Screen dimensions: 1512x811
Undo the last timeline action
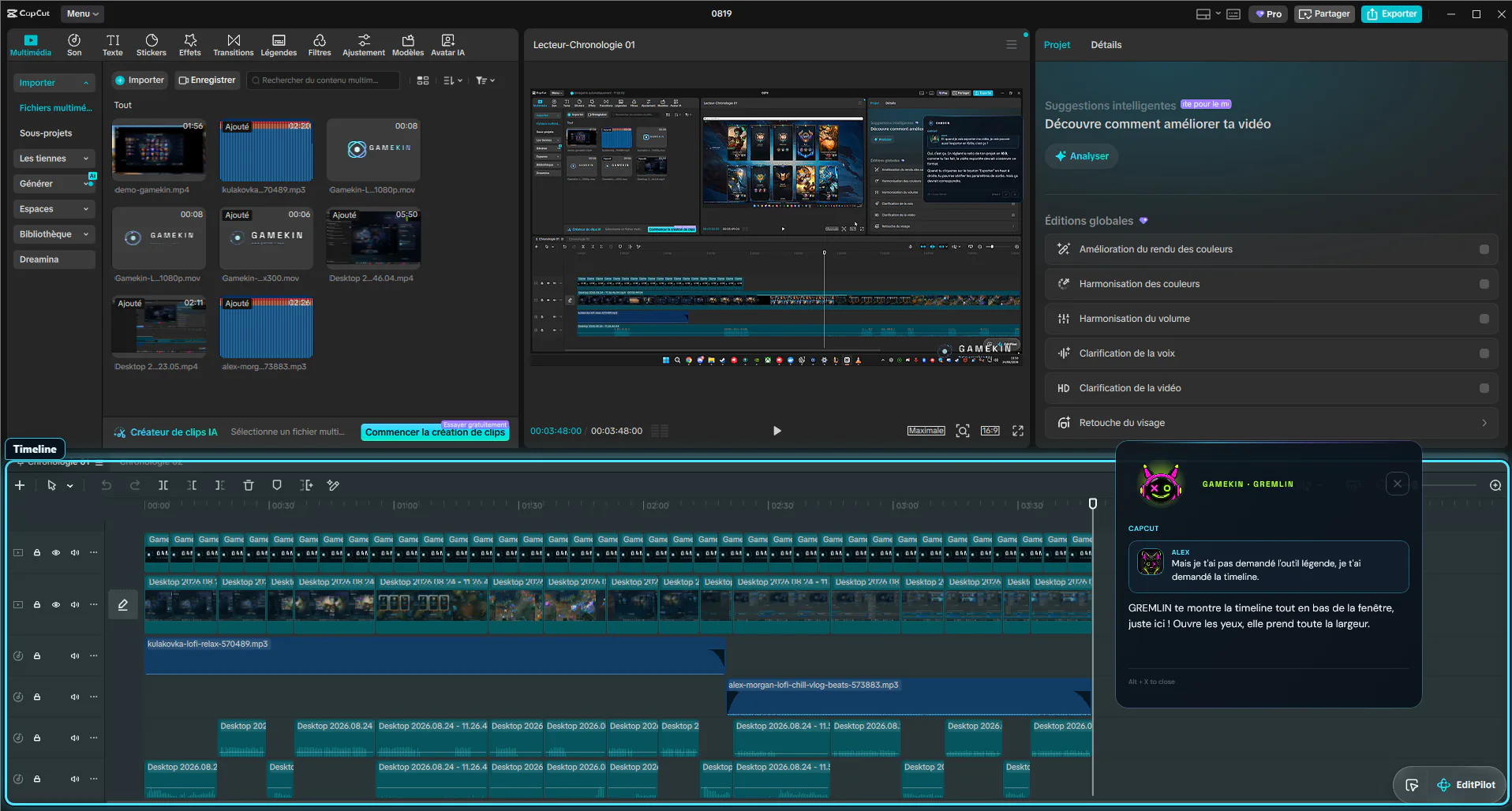[107, 485]
